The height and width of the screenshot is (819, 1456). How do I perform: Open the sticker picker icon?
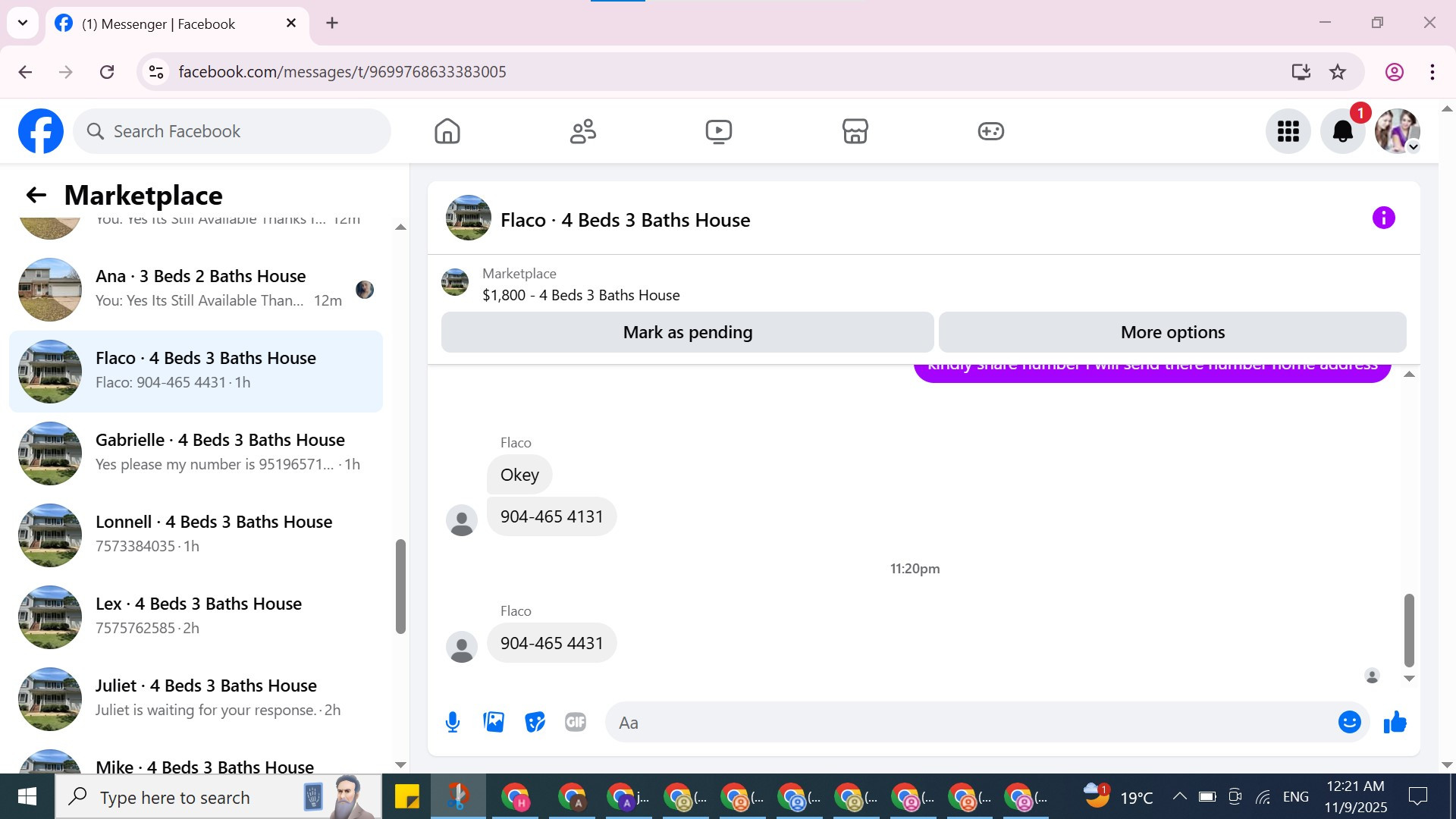pyautogui.click(x=535, y=722)
